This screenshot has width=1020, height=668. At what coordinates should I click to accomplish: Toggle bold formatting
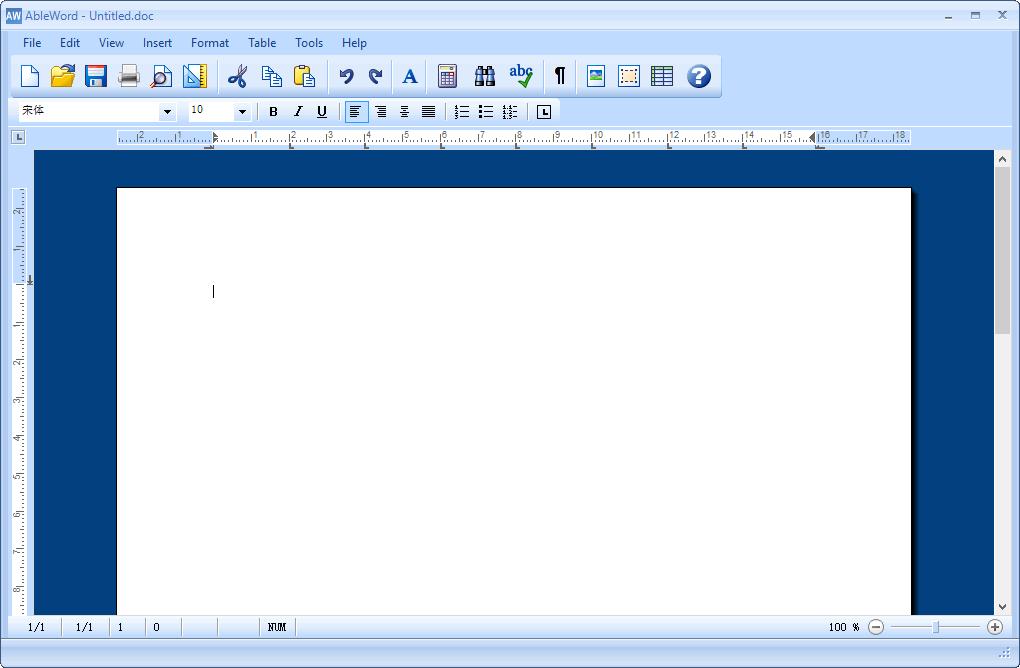[x=273, y=112]
